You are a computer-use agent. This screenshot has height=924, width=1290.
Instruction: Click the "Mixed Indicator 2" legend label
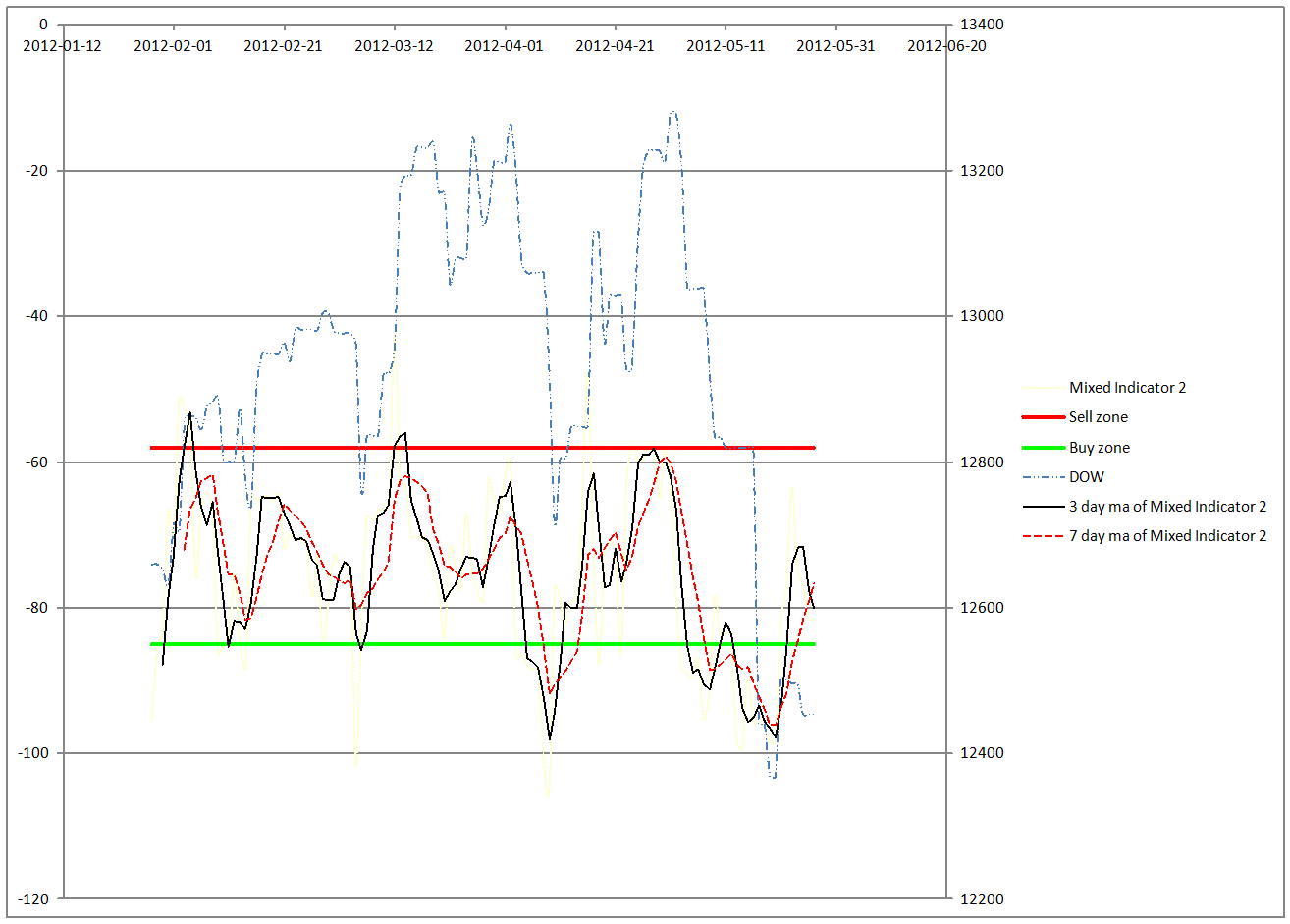[1127, 388]
